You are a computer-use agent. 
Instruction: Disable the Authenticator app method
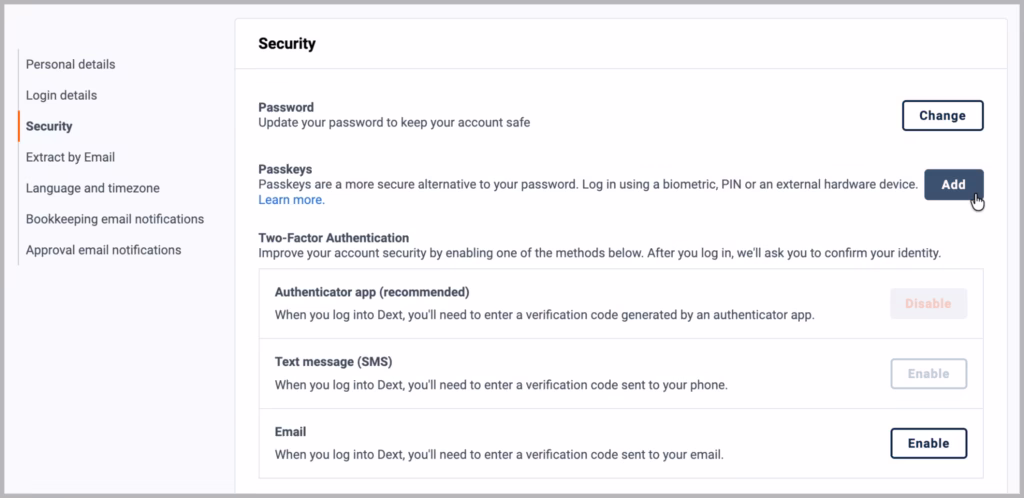(928, 303)
